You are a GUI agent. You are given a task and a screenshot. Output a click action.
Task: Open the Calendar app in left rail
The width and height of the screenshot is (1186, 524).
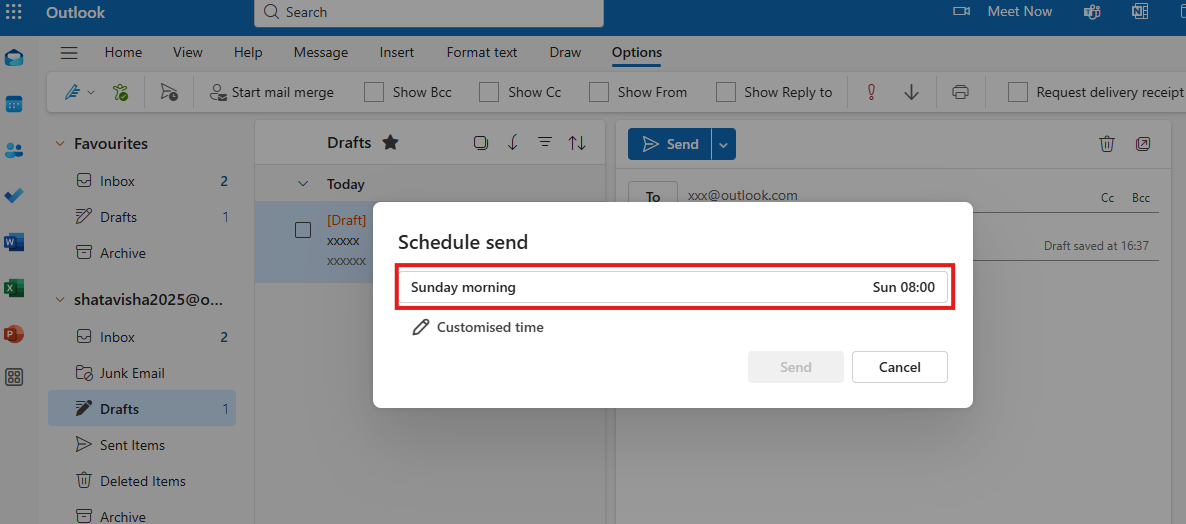pos(14,104)
